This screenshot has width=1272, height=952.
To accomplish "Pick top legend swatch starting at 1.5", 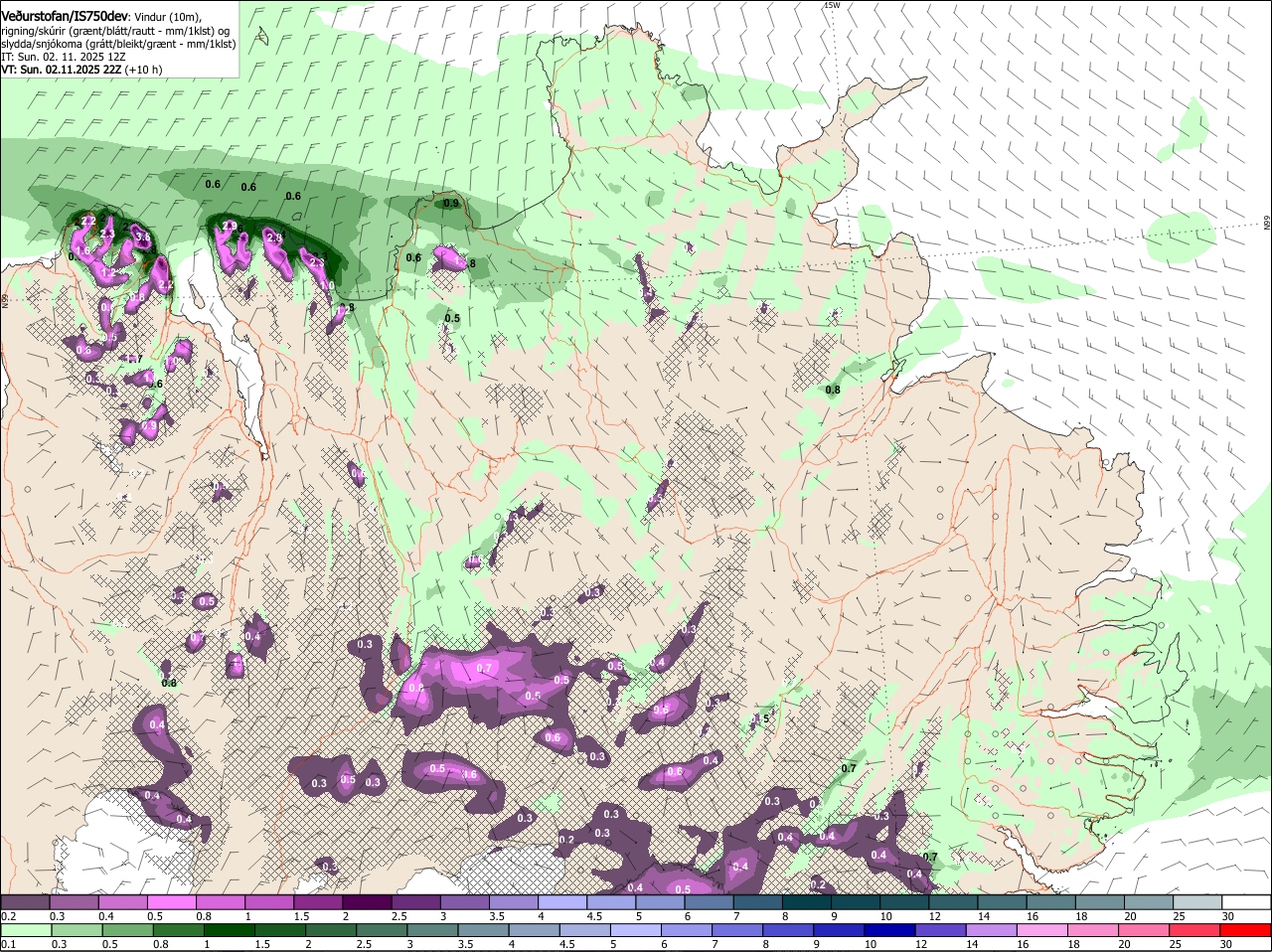I will 318,901.
